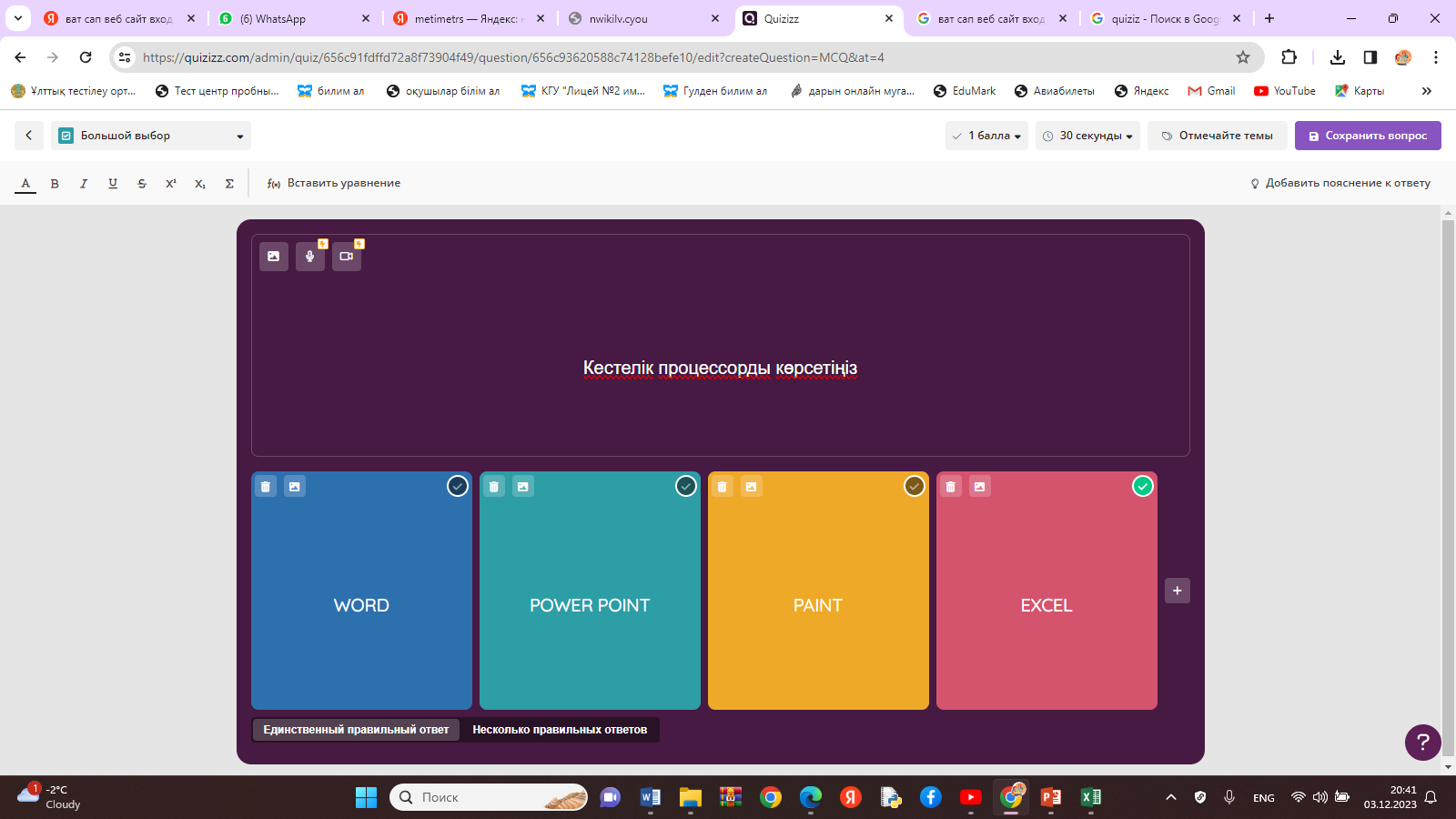Open the YouTube bookmark
The image size is (1456, 819).
pos(1284,91)
